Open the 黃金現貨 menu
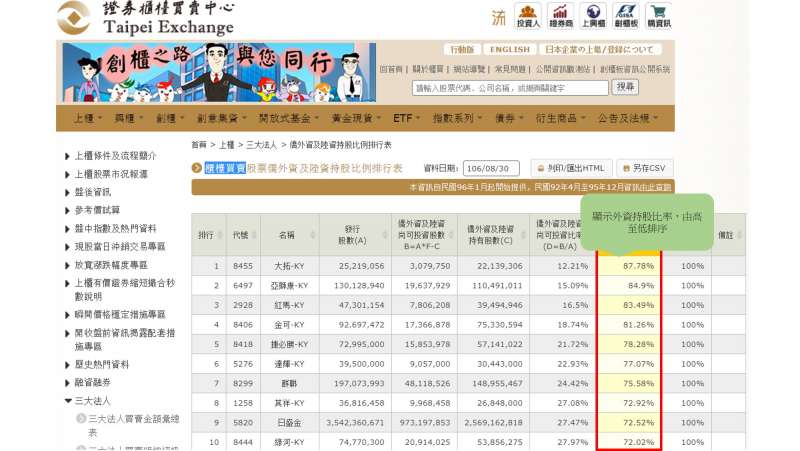The height and width of the screenshot is (451, 800). 356,118
